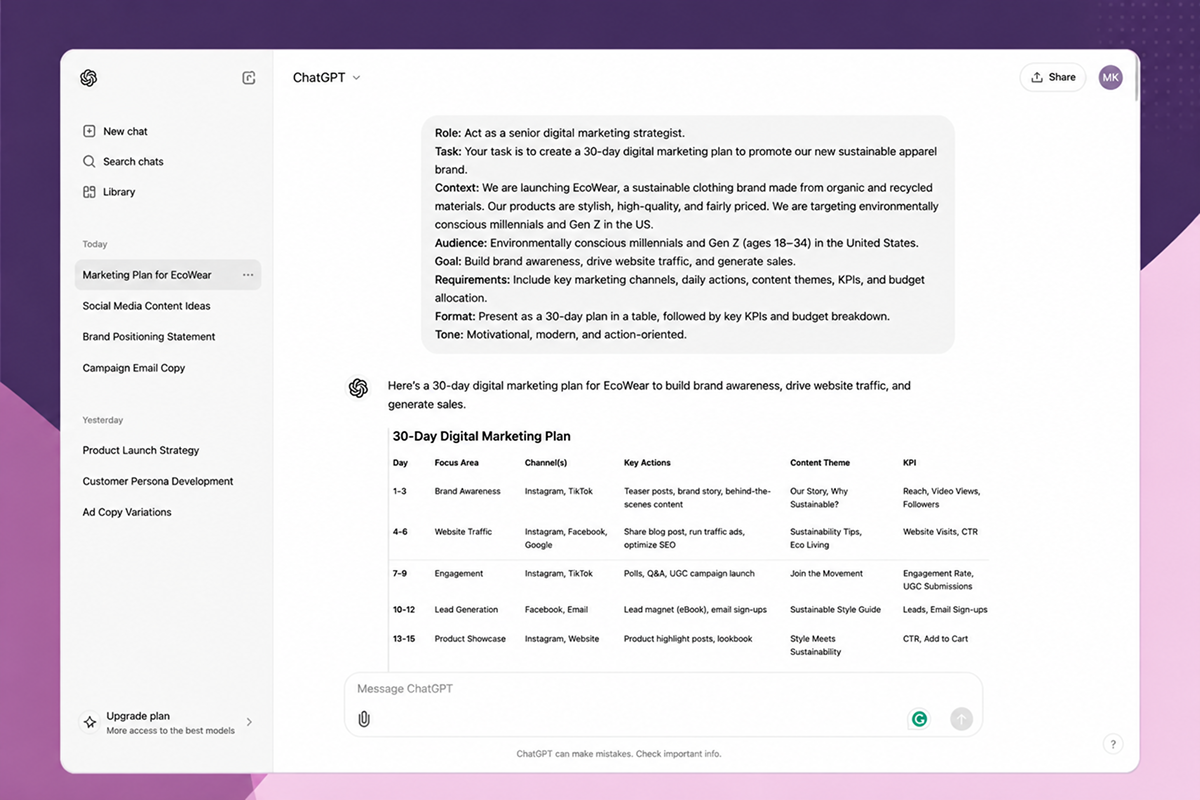Image resolution: width=1200 pixels, height=800 pixels.
Task: Click the Product Showcase cell
Action: (x=470, y=639)
